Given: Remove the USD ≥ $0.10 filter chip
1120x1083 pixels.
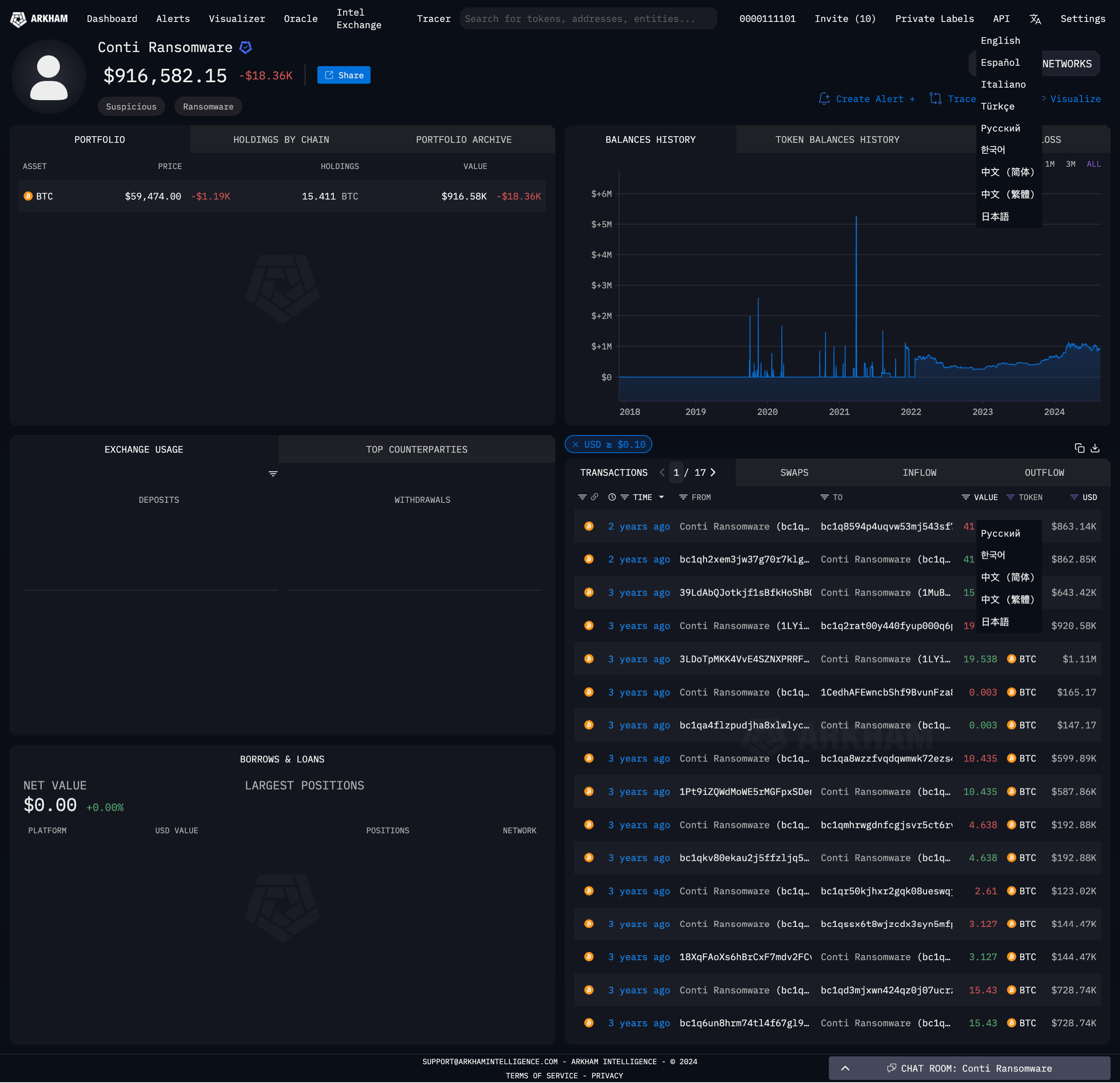Looking at the screenshot, I should pos(576,444).
